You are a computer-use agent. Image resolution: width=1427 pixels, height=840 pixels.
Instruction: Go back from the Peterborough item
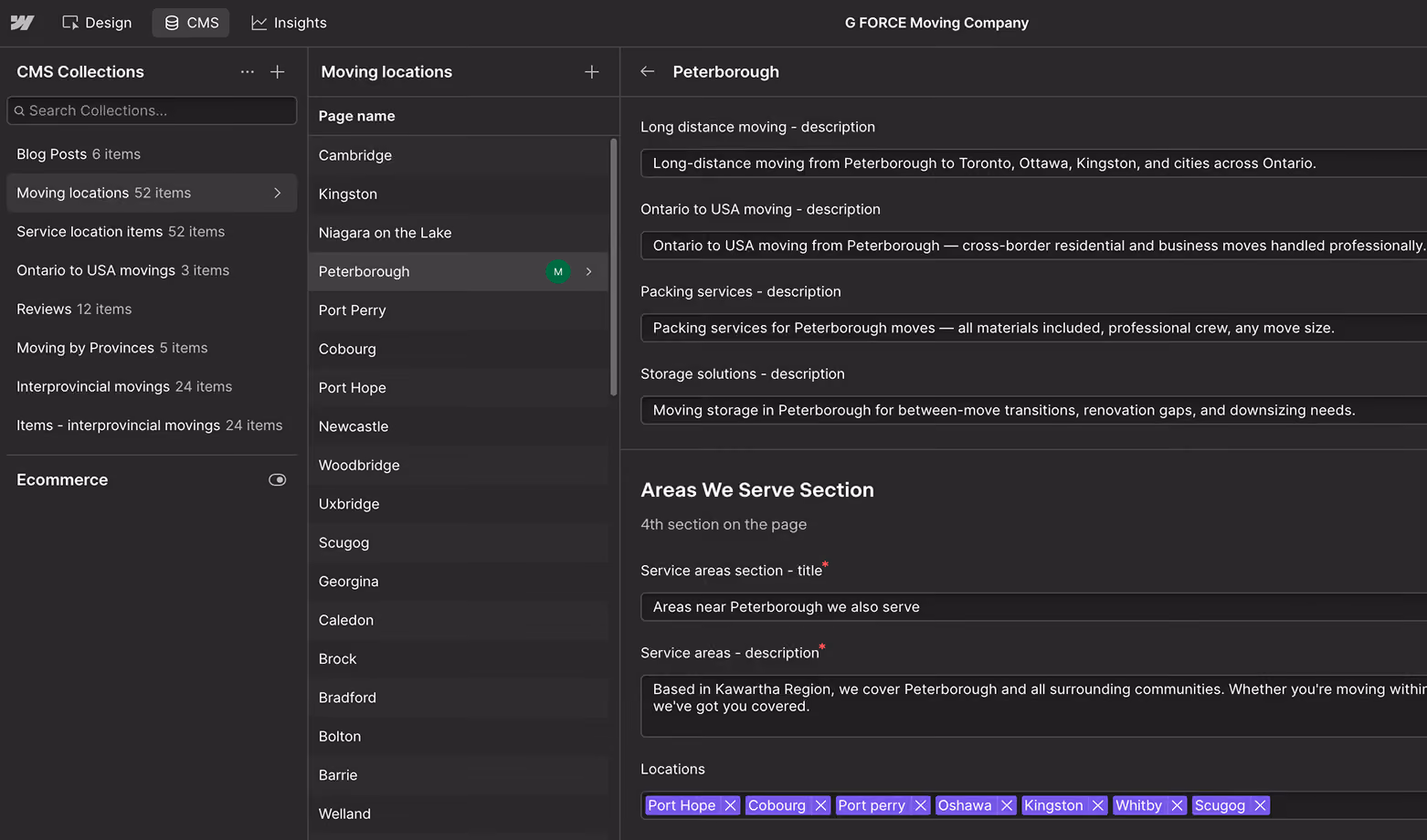pyautogui.click(x=648, y=71)
